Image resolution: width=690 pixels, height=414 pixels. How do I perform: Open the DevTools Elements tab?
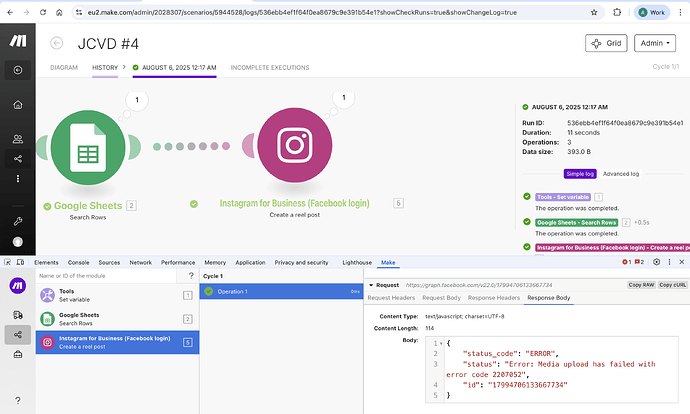[x=46, y=263]
